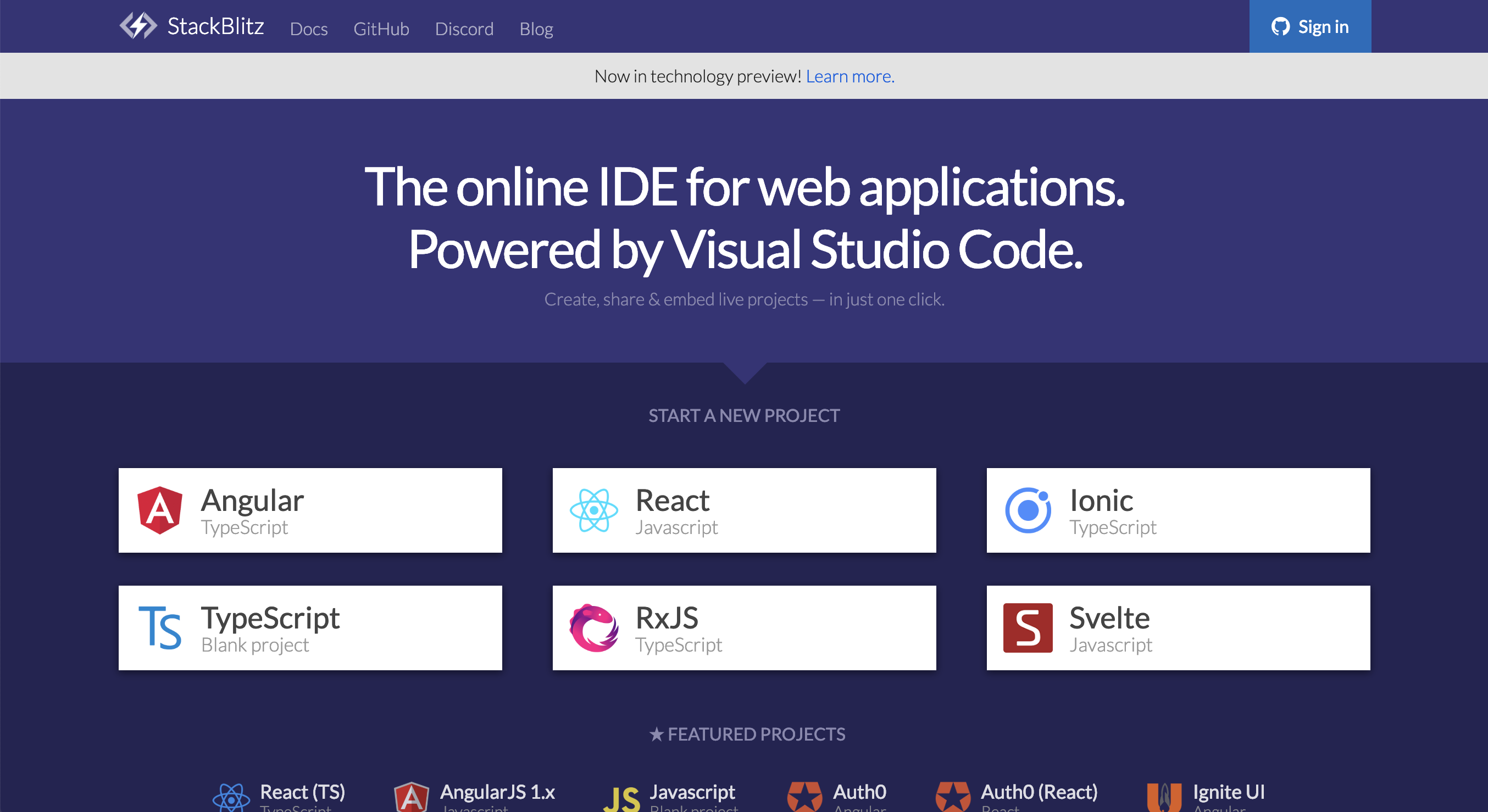Click the AngularJS 1.x shield icon
The height and width of the screenshot is (812, 1488).
[x=411, y=798]
